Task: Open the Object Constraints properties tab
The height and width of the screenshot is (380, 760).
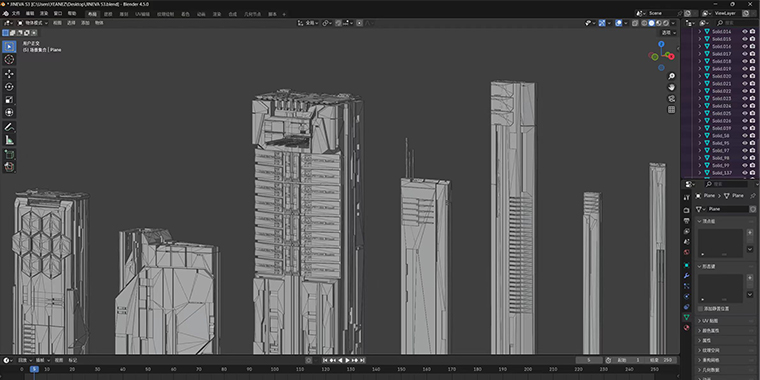Action: (x=686, y=307)
